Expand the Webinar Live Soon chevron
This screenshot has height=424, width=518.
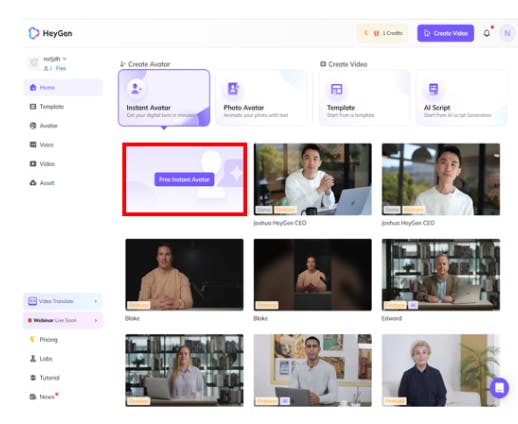pyautogui.click(x=96, y=320)
